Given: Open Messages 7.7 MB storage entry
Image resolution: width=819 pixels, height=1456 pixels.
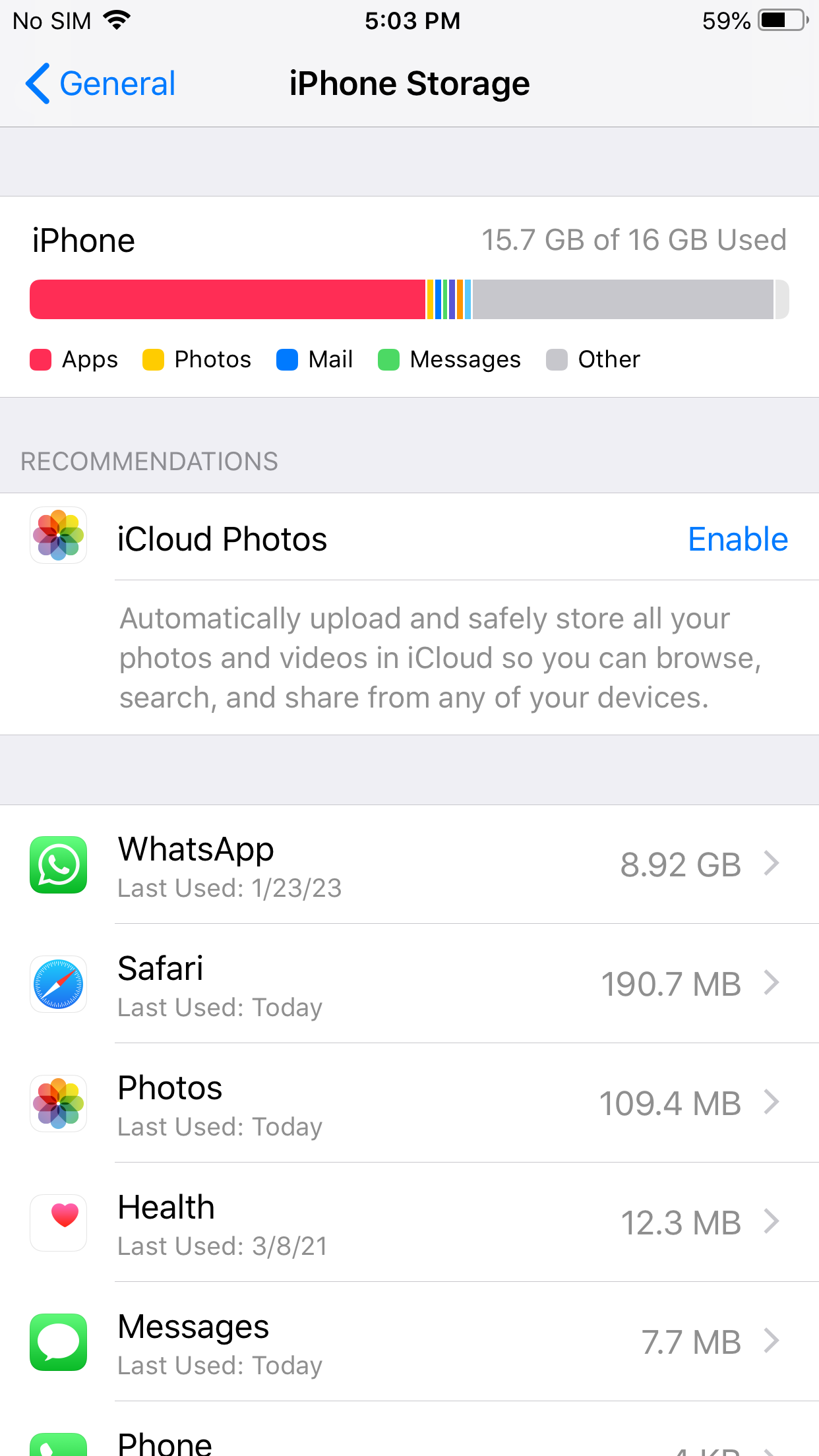Looking at the screenshot, I should [x=409, y=1342].
